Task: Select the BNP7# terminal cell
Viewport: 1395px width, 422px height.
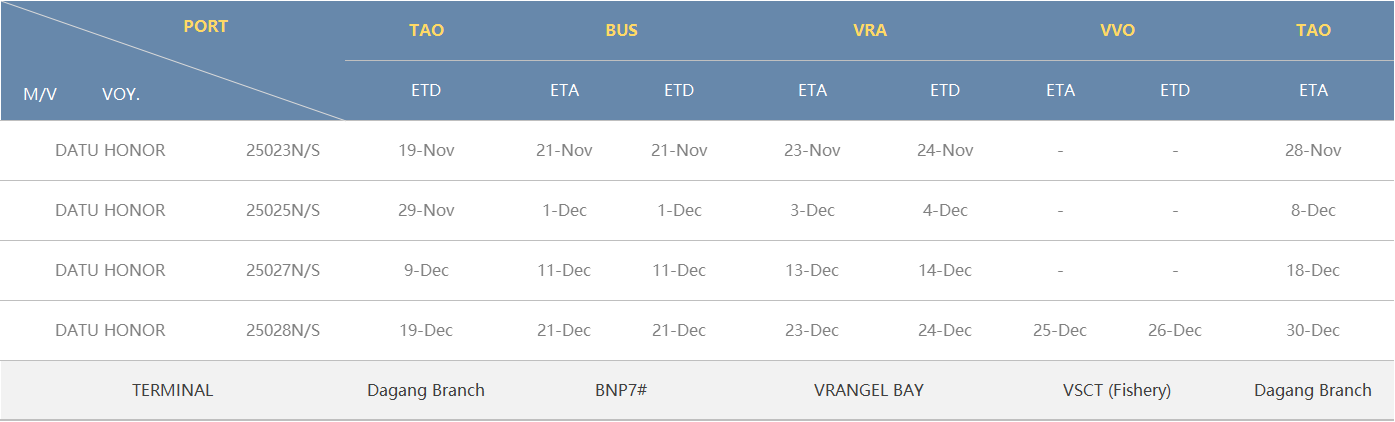Action: point(621,390)
